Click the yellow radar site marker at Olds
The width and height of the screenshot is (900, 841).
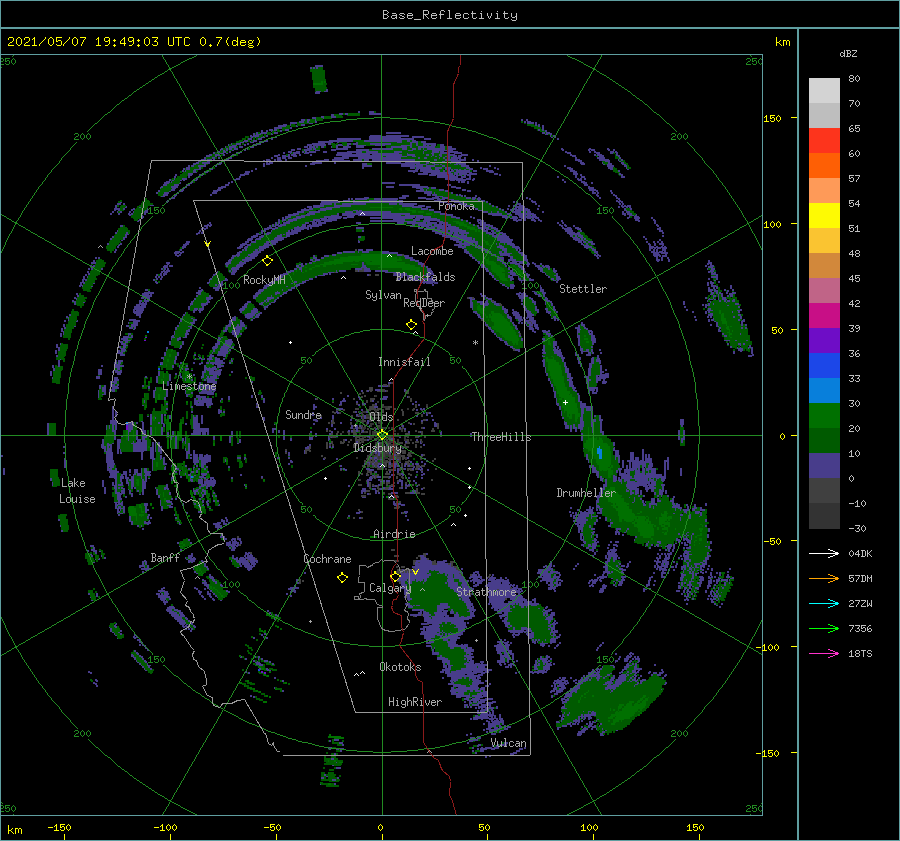tap(382, 435)
